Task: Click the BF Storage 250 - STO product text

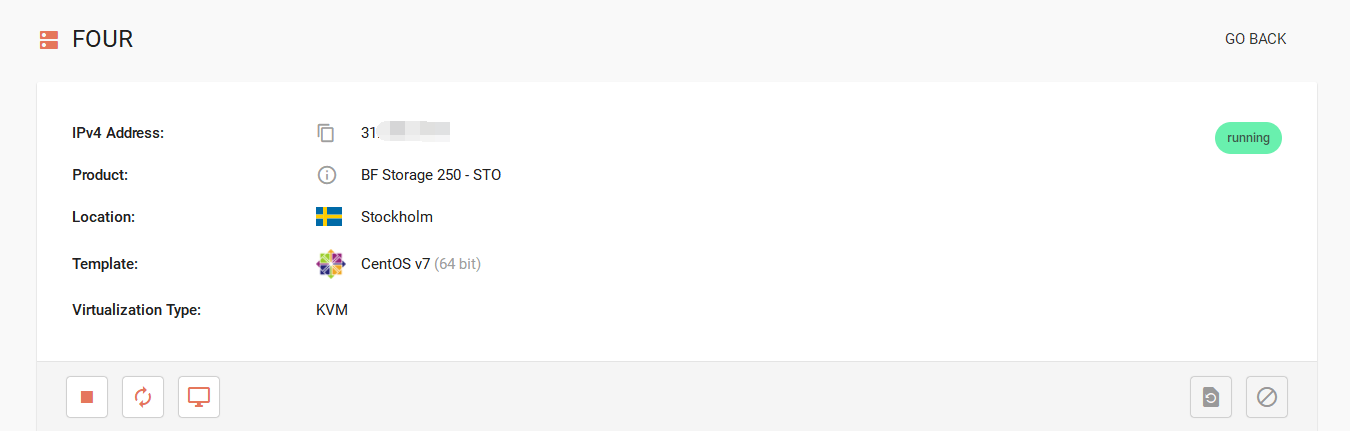Action: coord(431,175)
